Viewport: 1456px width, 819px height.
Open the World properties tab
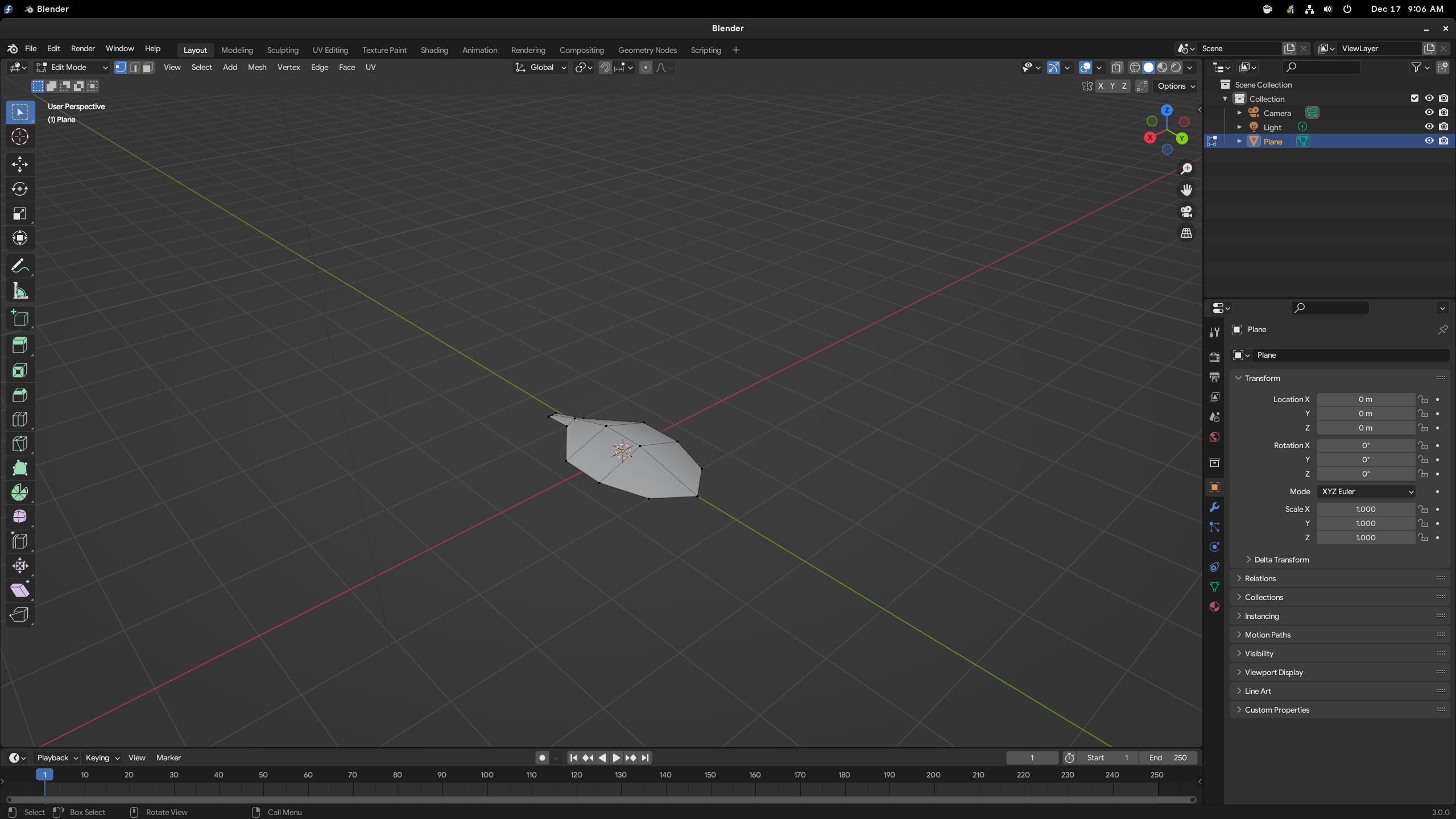coord(1214,437)
